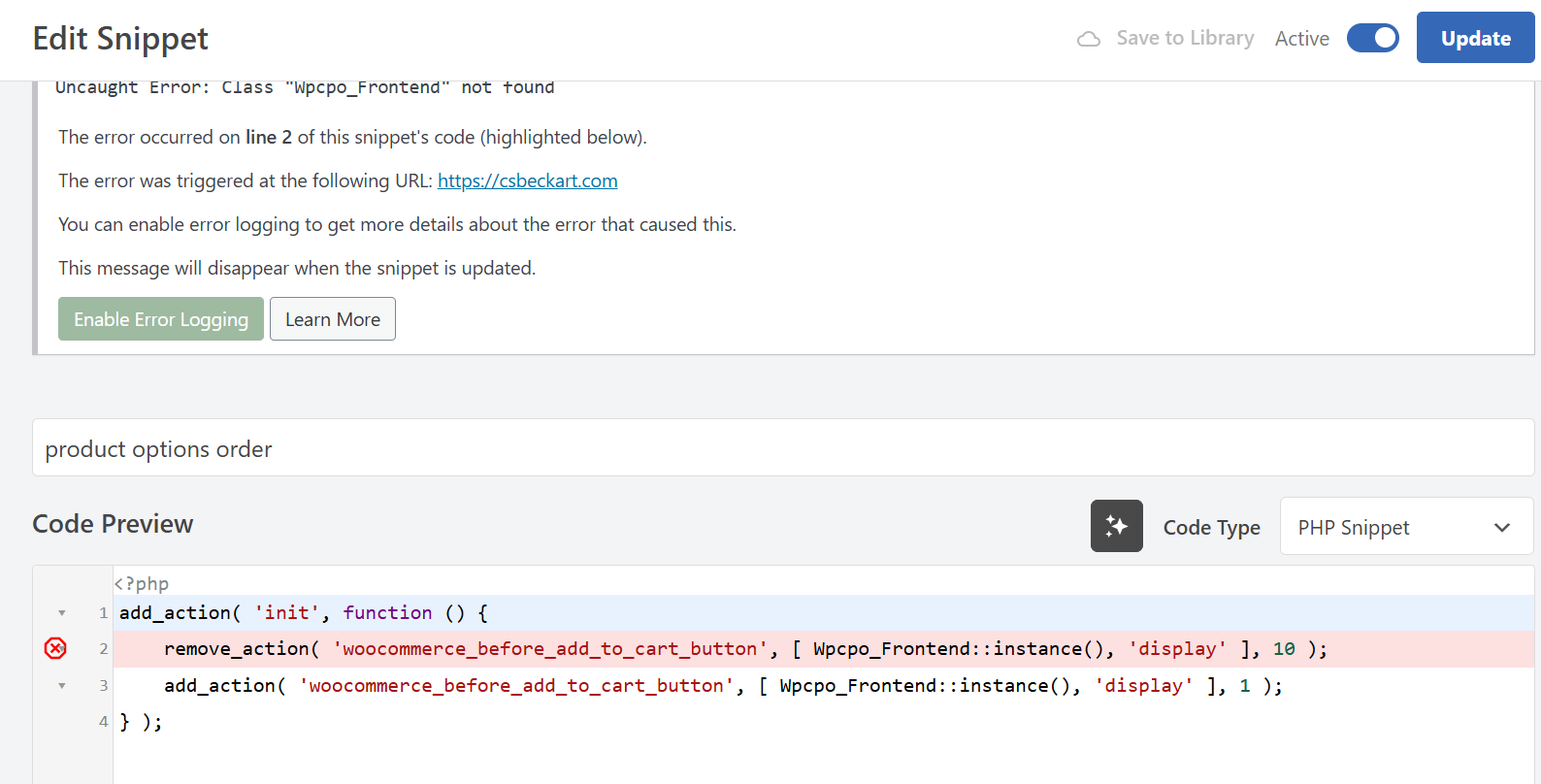This screenshot has height=784, width=1541.
Task: Click the 'Edit Snippet' page heading
Action: [x=120, y=39]
